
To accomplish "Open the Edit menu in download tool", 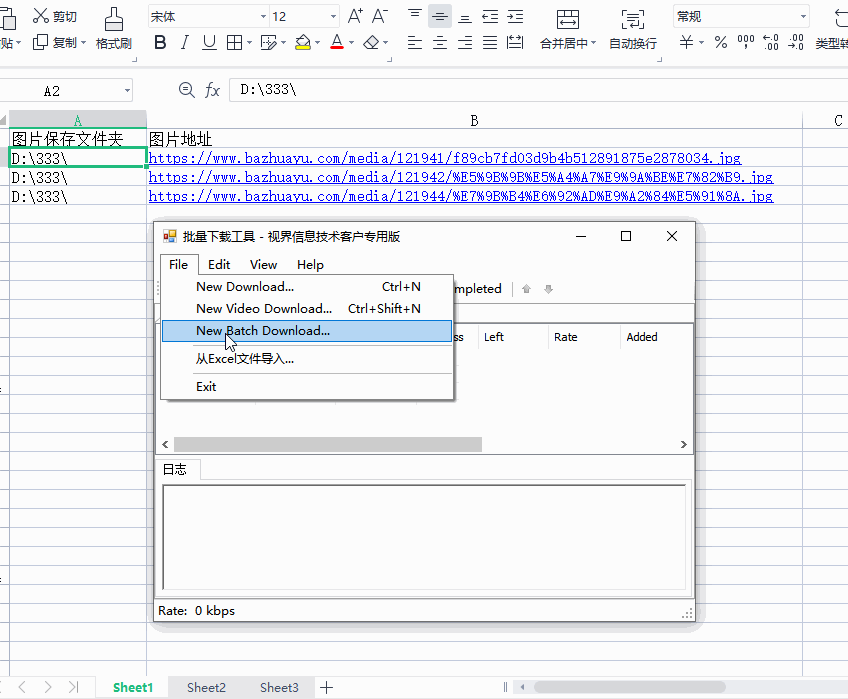I will tap(219, 265).
